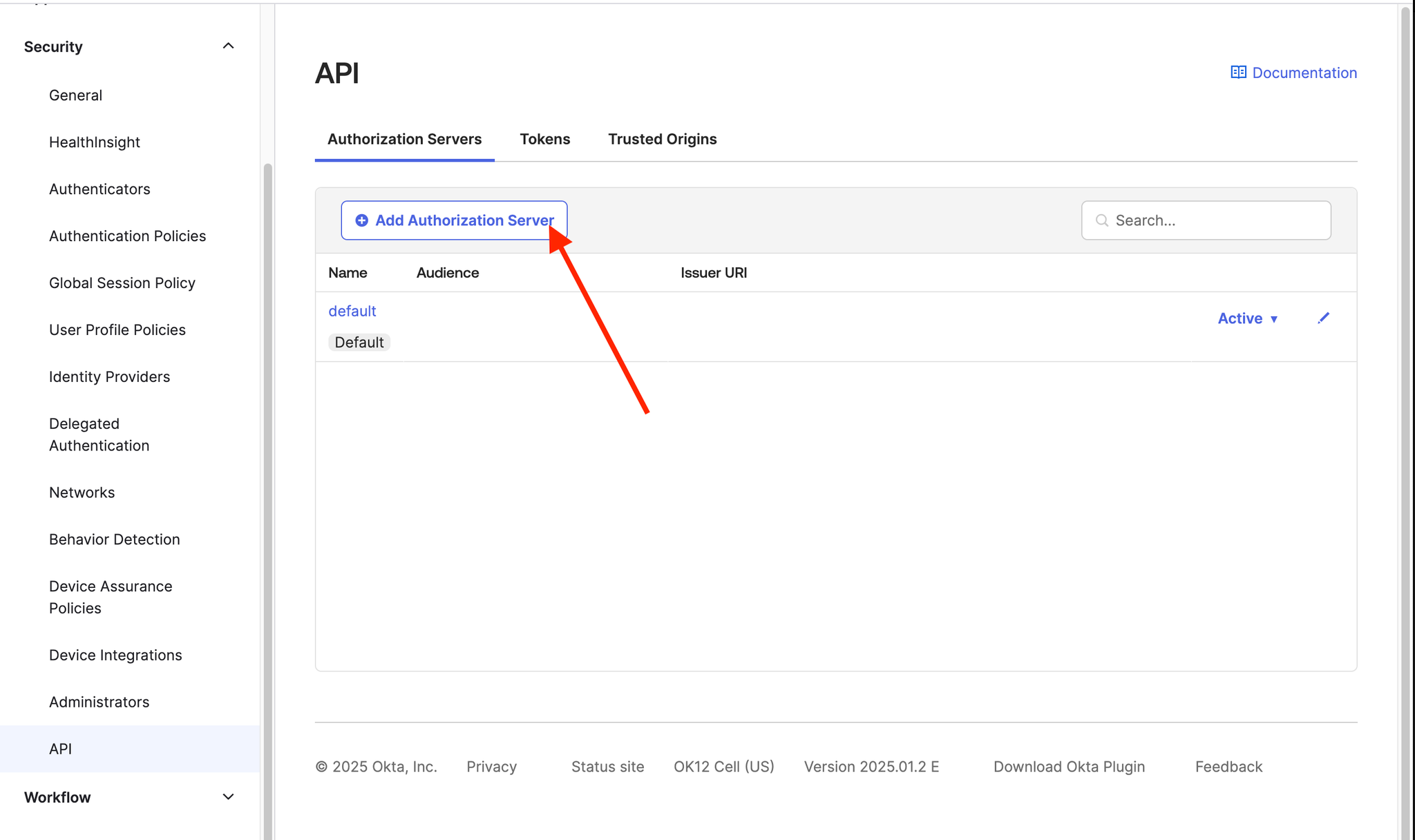Click the sidebar vertical scrollbar

(268, 502)
